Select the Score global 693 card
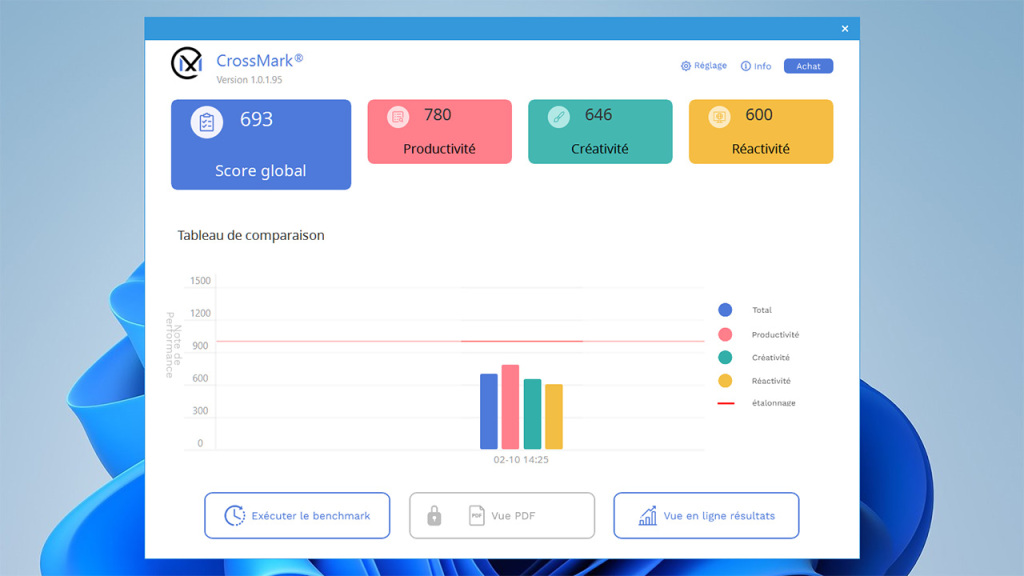Image resolution: width=1024 pixels, height=576 pixels. pyautogui.click(x=261, y=144)
